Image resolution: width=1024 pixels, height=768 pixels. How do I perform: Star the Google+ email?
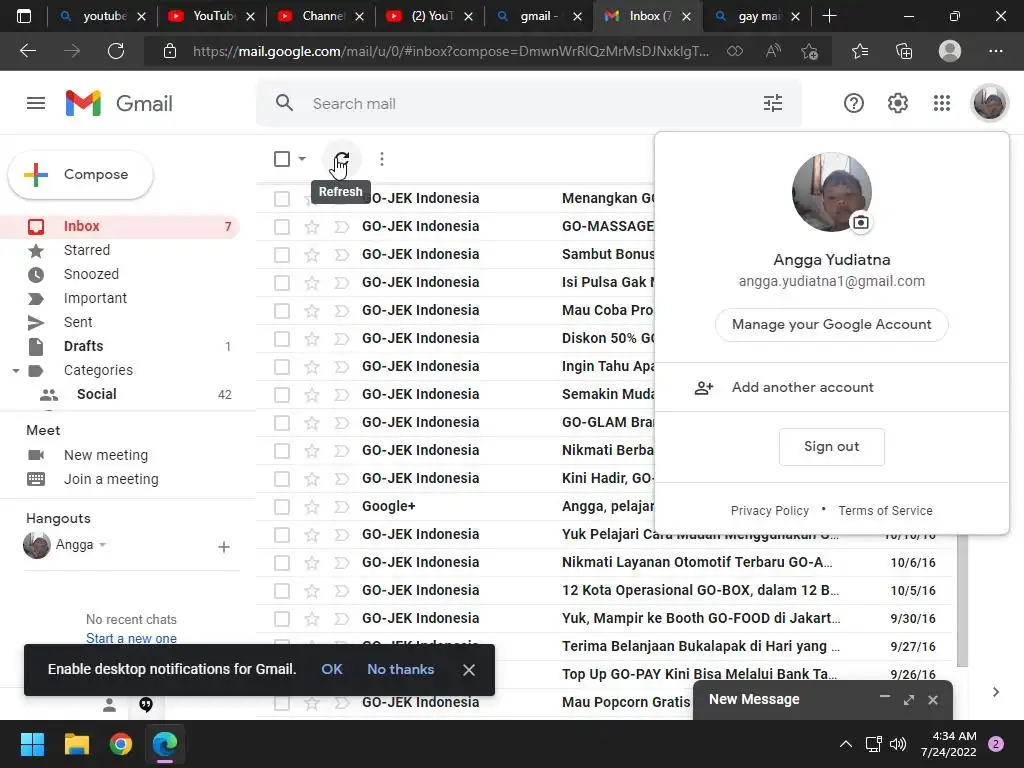312,507
